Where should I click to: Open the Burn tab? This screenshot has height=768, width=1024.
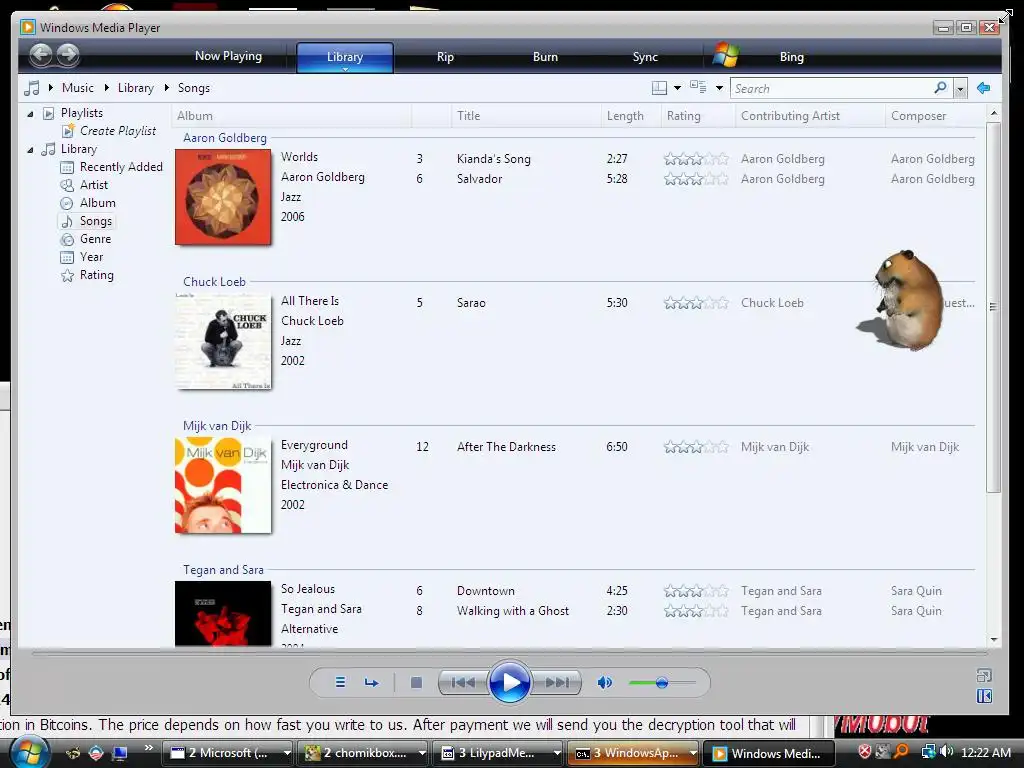click(x=545, y=57)
